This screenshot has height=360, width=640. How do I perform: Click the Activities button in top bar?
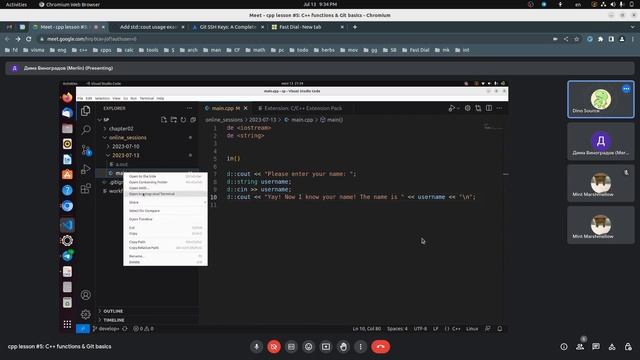coord(16,4)
